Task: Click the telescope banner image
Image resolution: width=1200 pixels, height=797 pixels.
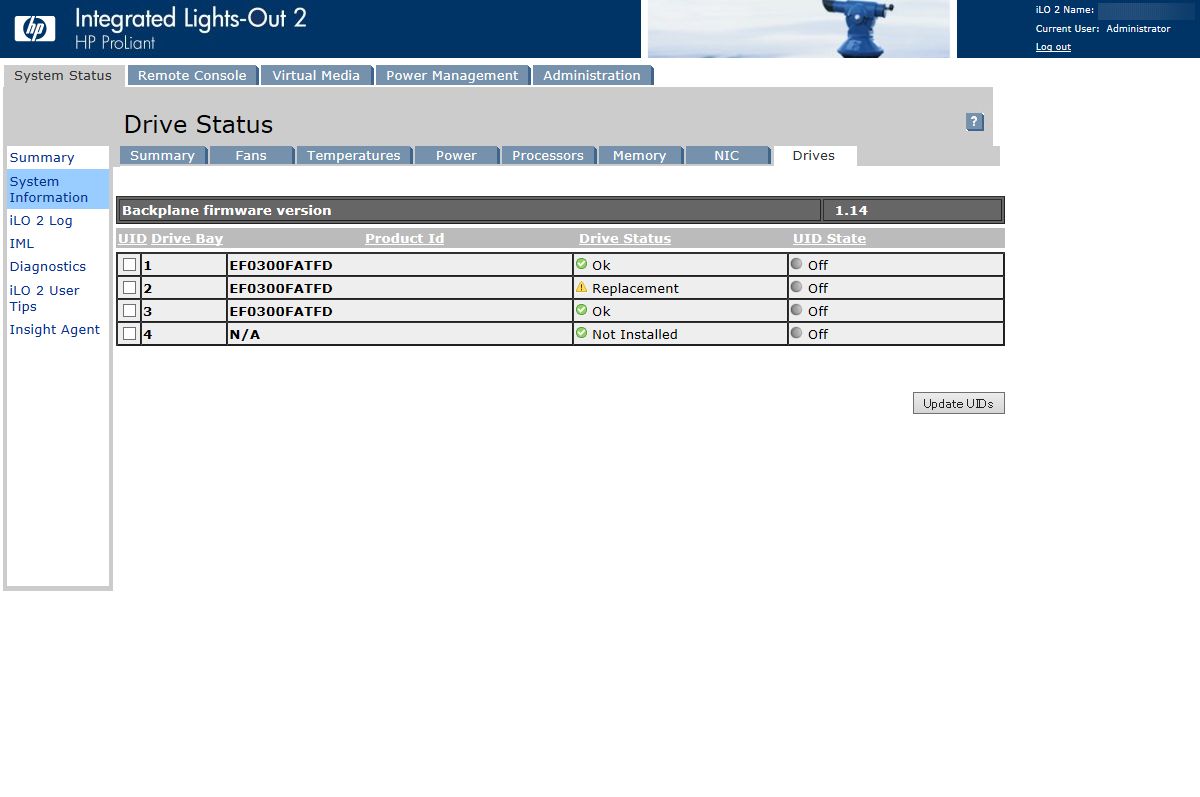Action: tap(799, 29)
